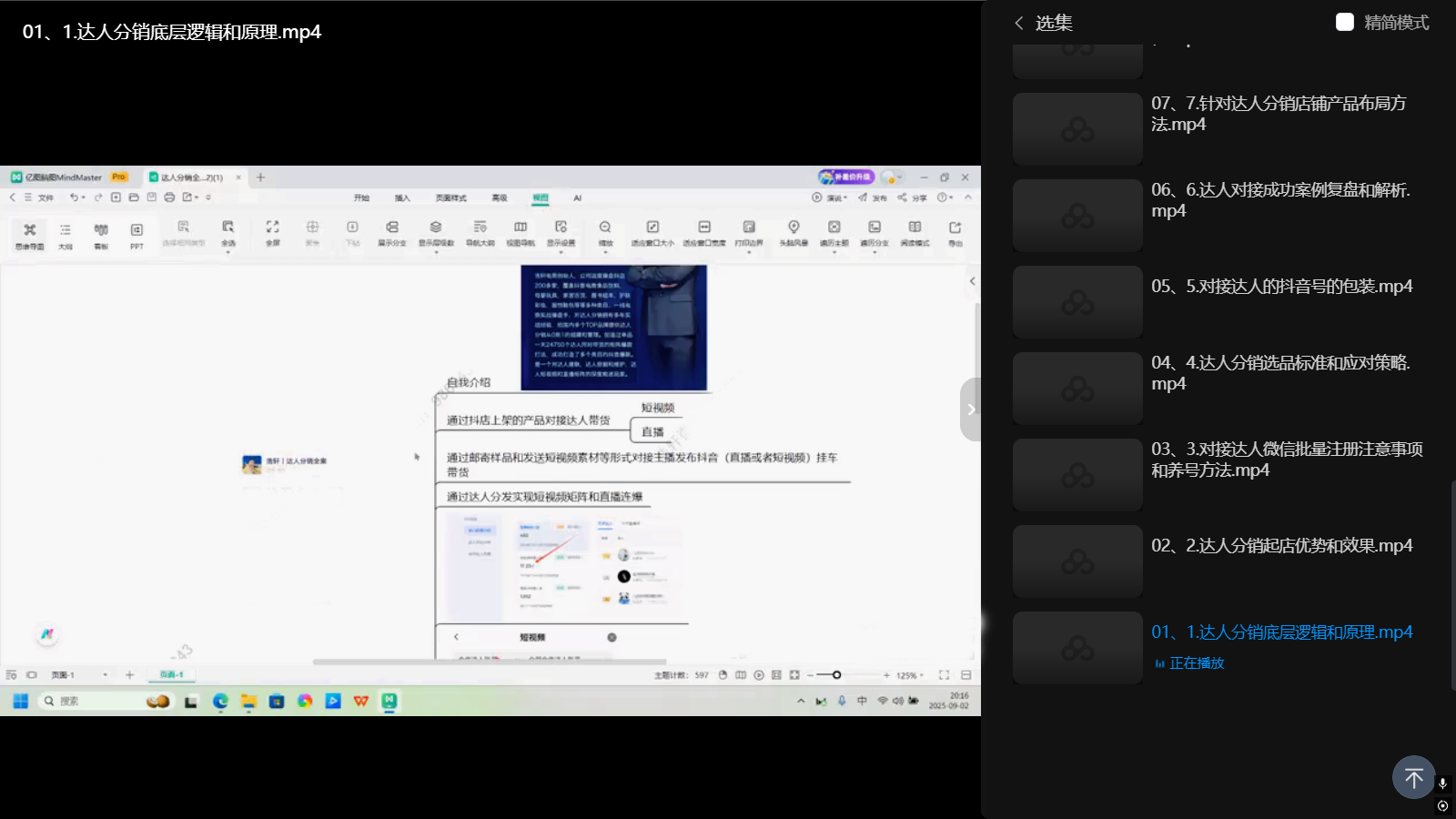The width and height of the screenshot is (1456, 819).
Task: Enable the 精简模式 checkbox
Action: coord(1344,22)
